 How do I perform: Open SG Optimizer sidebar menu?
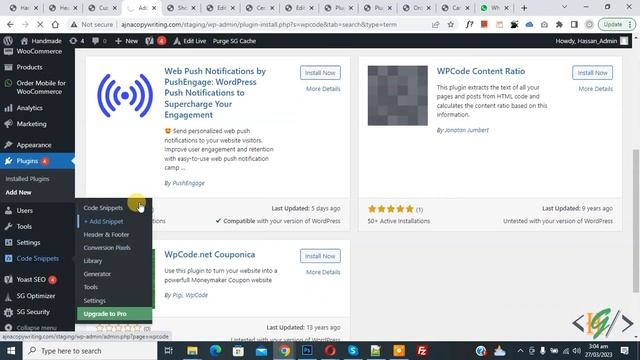click(37, 296)
